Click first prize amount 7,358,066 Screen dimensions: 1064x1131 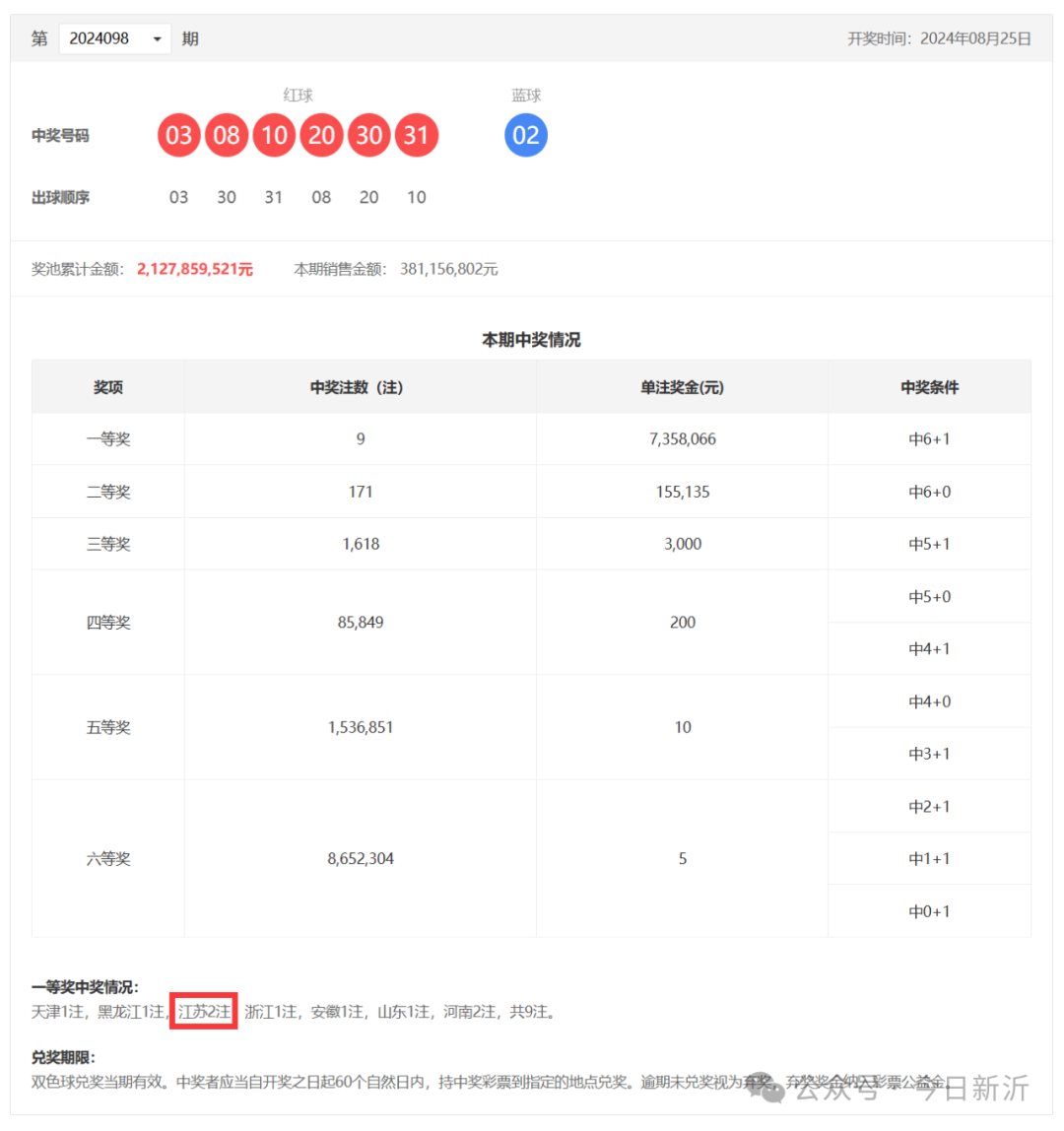(x=683, y=439)
